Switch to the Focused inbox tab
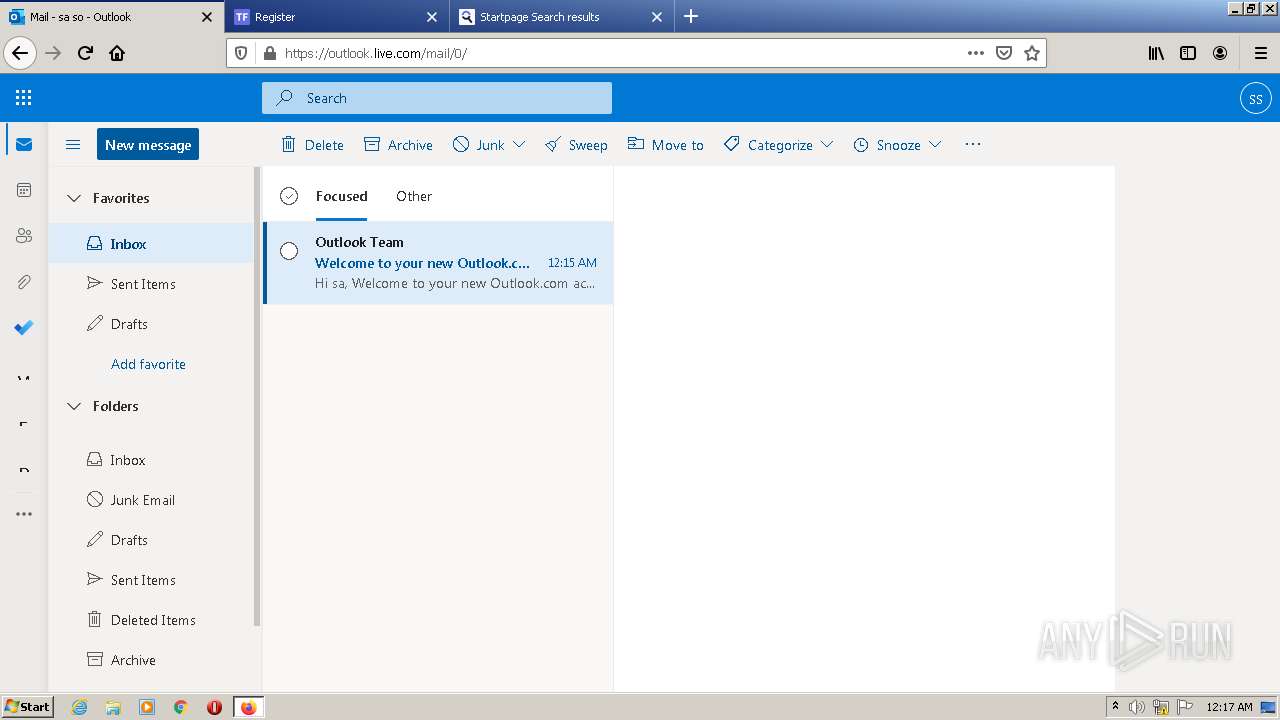The image size is (1280, 720). (341, 196)
